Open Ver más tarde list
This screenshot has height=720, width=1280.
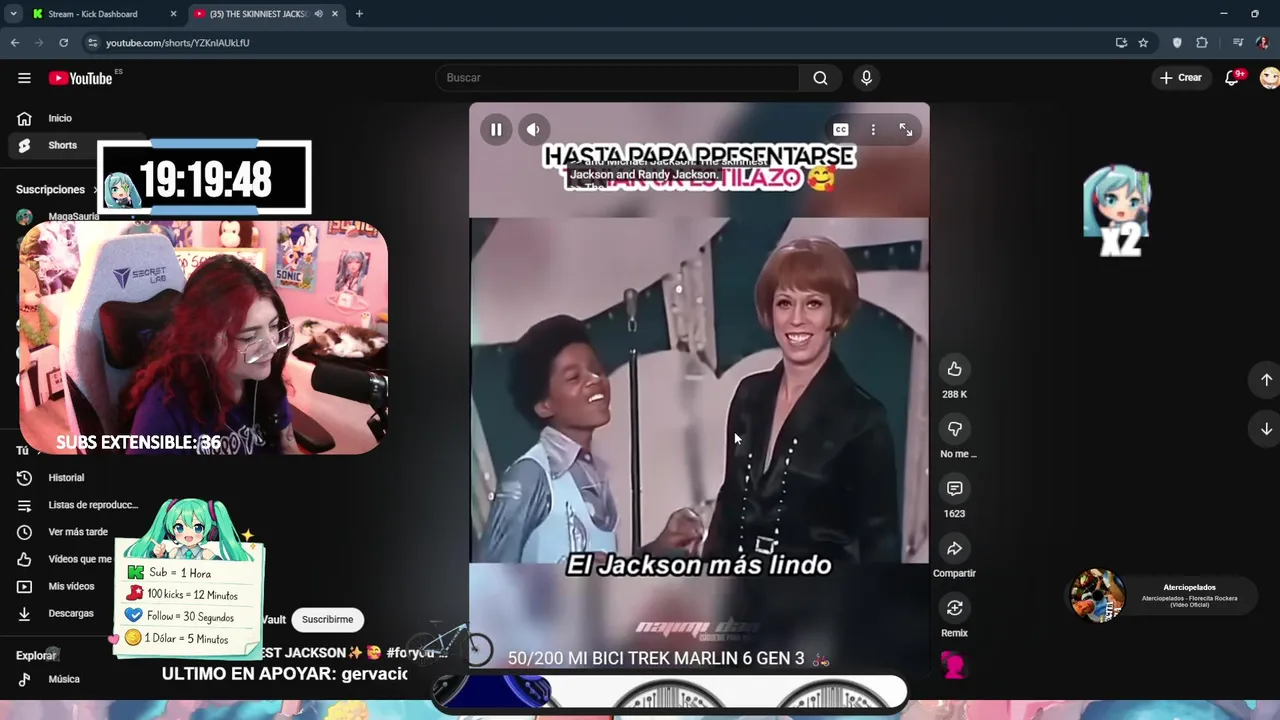[78, 532]
